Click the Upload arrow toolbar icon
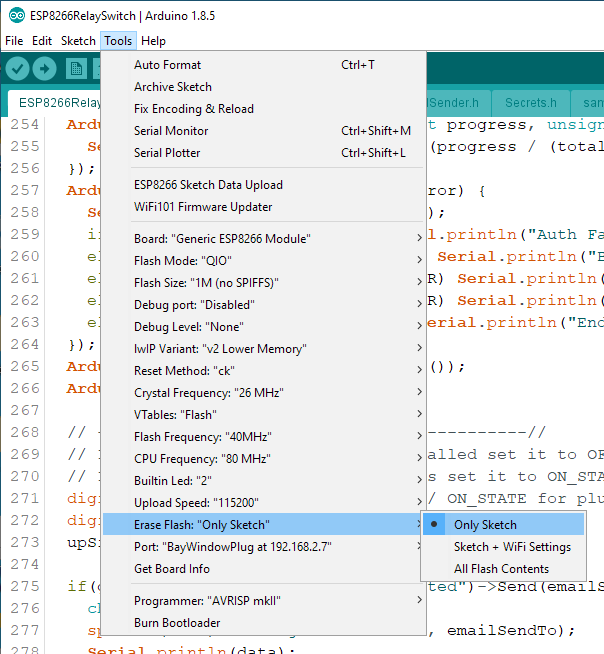This screenshot has height=654, width=604. (x=44, y=68)
